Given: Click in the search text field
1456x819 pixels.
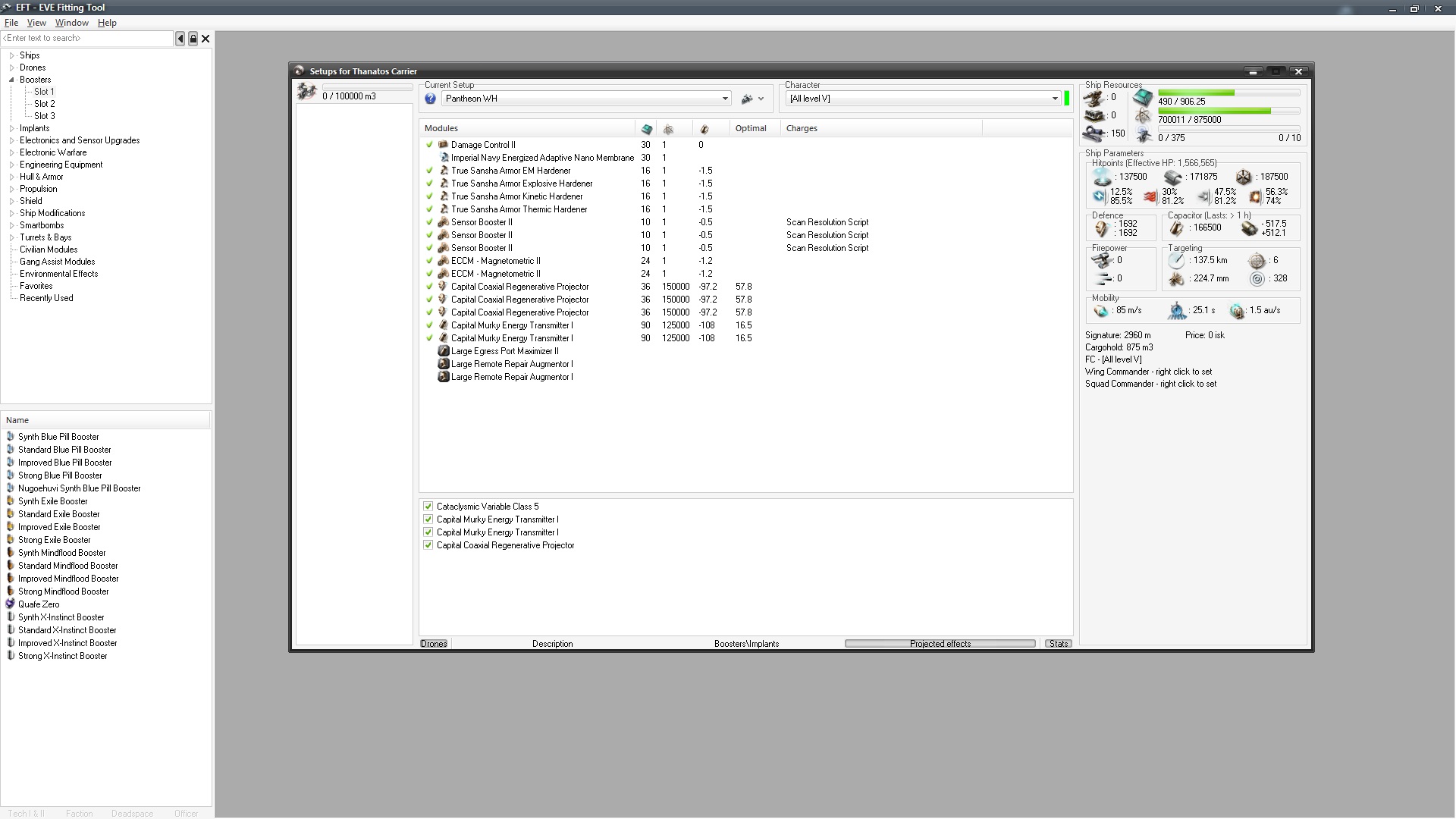Looking at the screenshot, I should [87, 39].
